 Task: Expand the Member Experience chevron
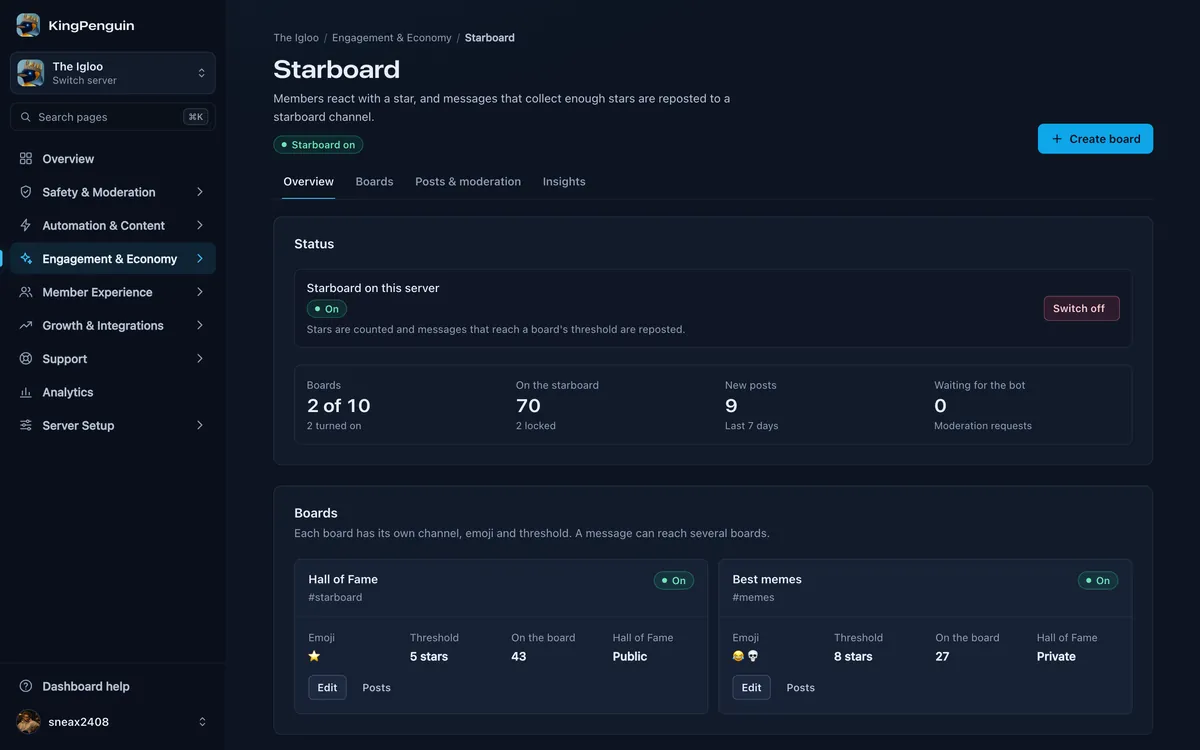point(200,292)
